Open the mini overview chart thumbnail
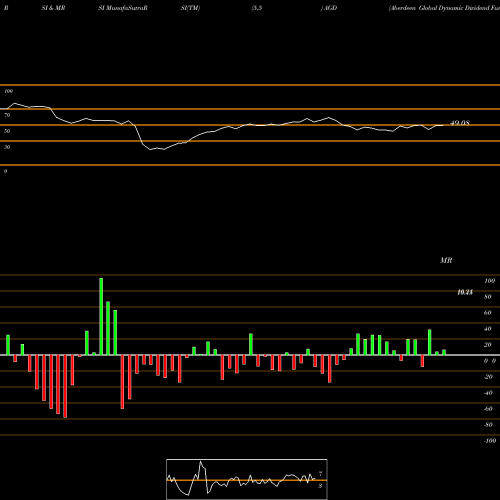This screenshot has height=500, width=500. 247,479
